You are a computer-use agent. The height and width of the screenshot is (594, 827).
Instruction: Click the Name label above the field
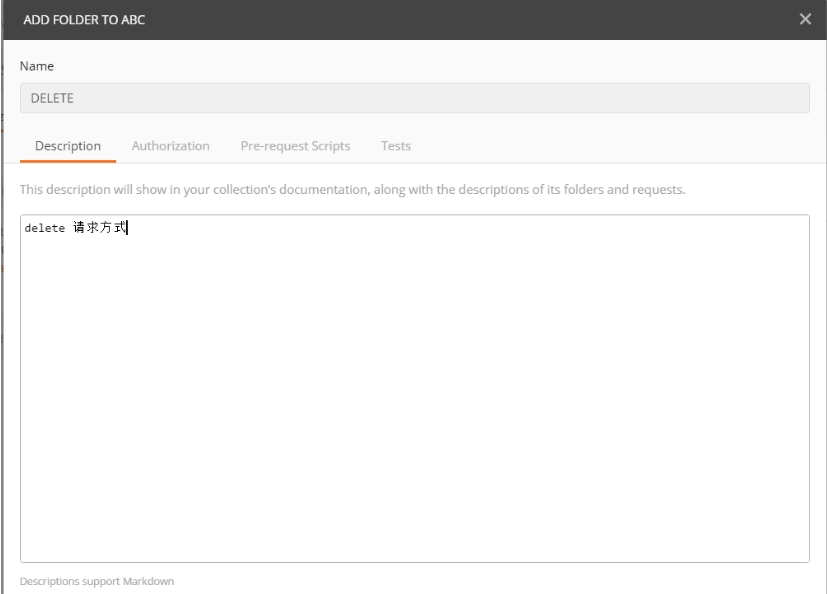38,66
